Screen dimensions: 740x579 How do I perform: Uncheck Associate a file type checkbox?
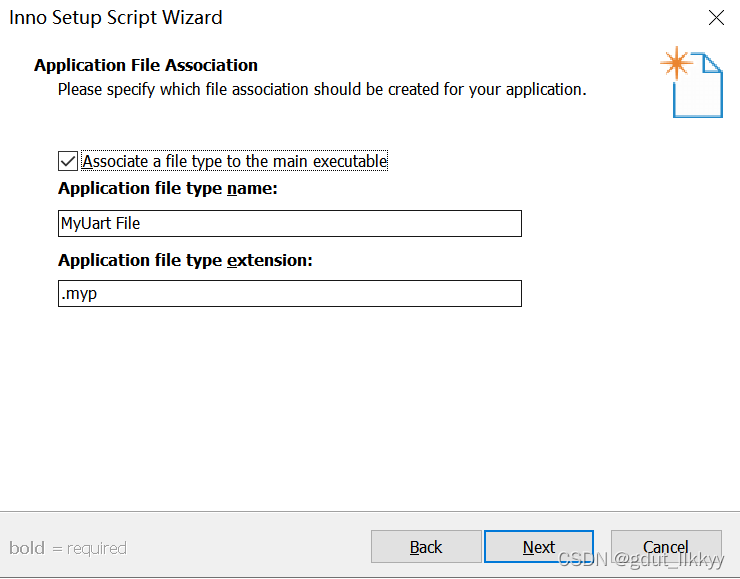pyautogui.click(x=68, y=161)
